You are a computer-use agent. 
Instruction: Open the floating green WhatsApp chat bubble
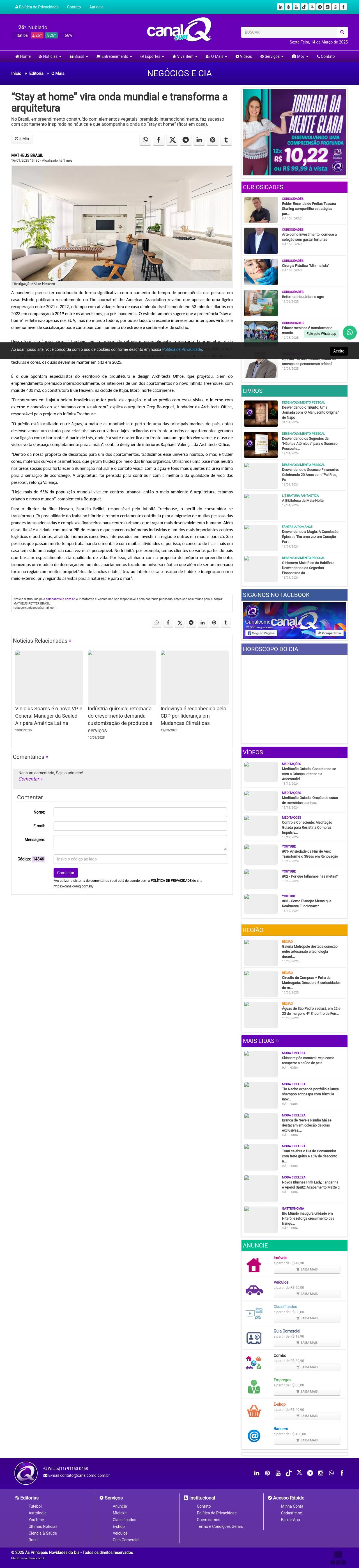click(349, 332)
